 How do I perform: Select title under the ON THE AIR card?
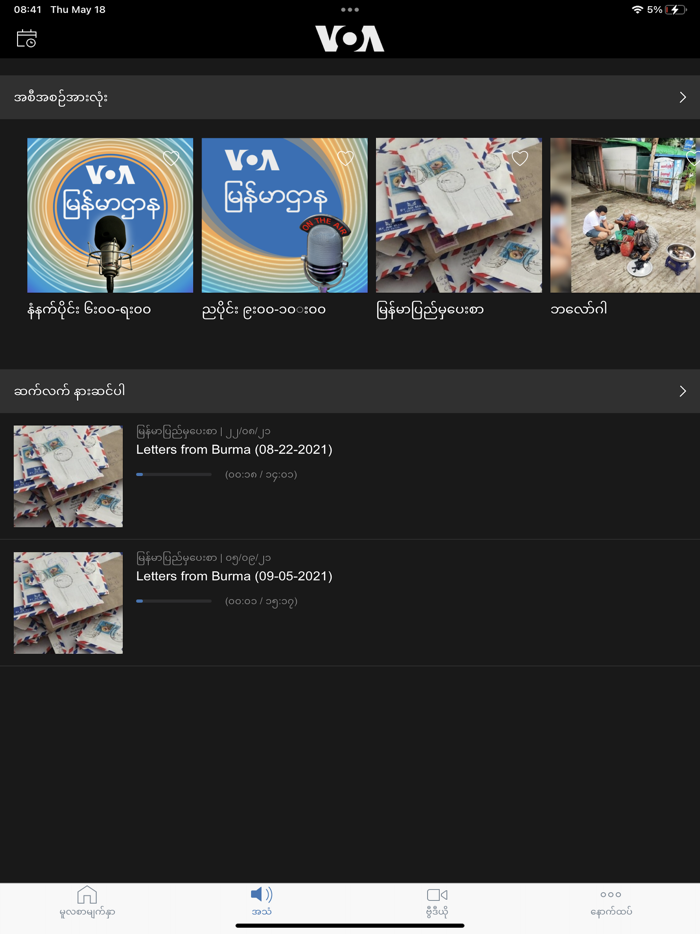coord(264,310)
